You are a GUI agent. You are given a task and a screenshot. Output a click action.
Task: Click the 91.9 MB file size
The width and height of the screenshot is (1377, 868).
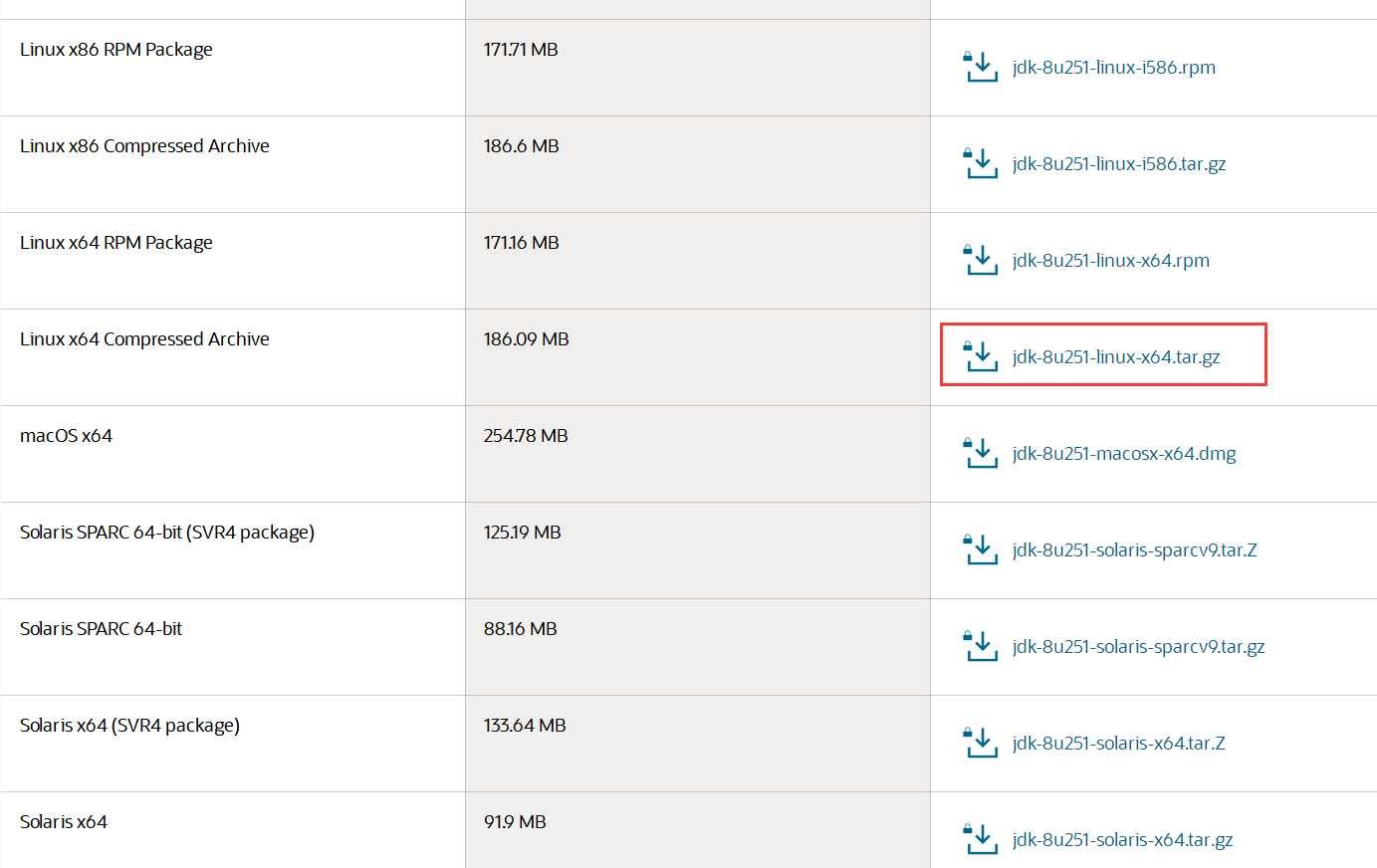pyautogui.click(x=515, y=822)
